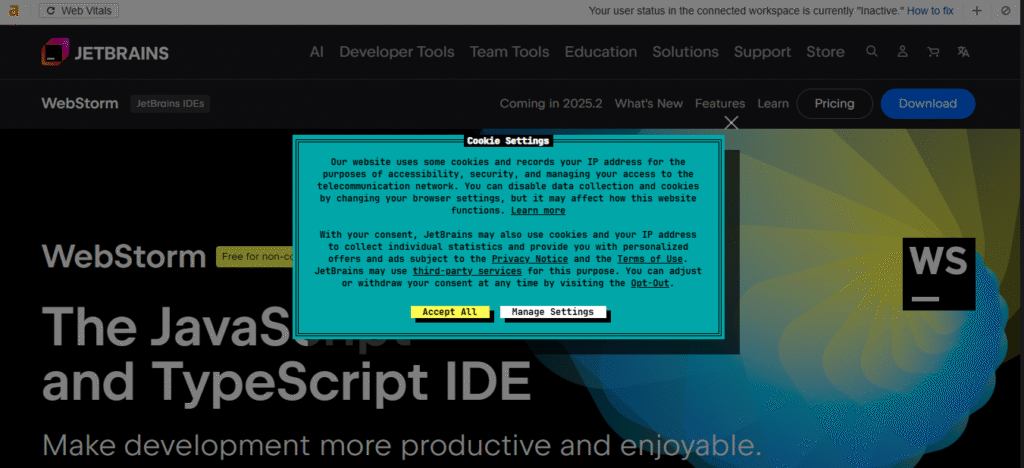
Task: Click the plus icon in top bar
Action: coord(977,10)
